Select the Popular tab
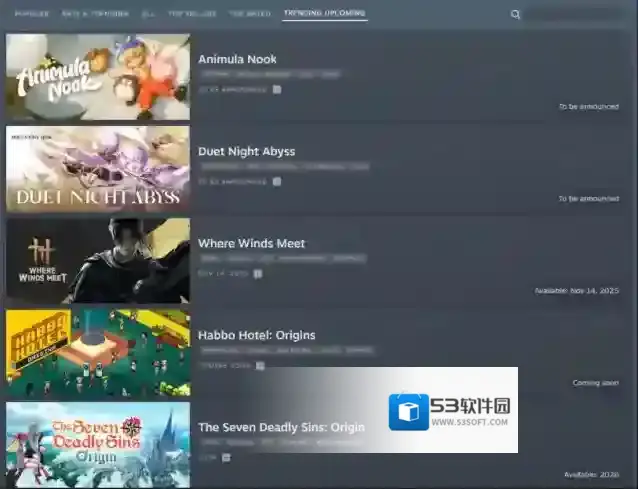Screen dimensions: 638x489 (x=31, y=14)
